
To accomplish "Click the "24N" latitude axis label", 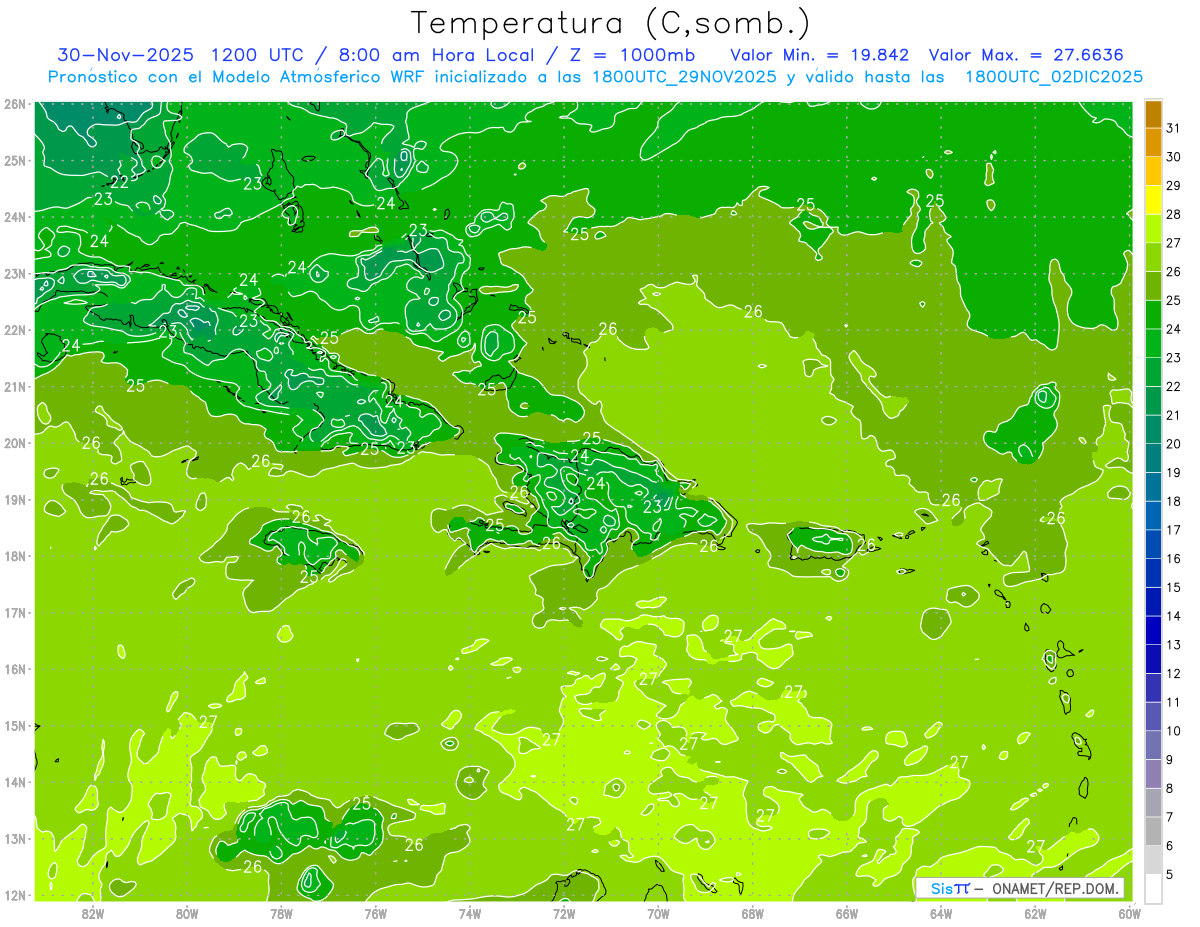I will pyautogui.click(x=14, y=217).
